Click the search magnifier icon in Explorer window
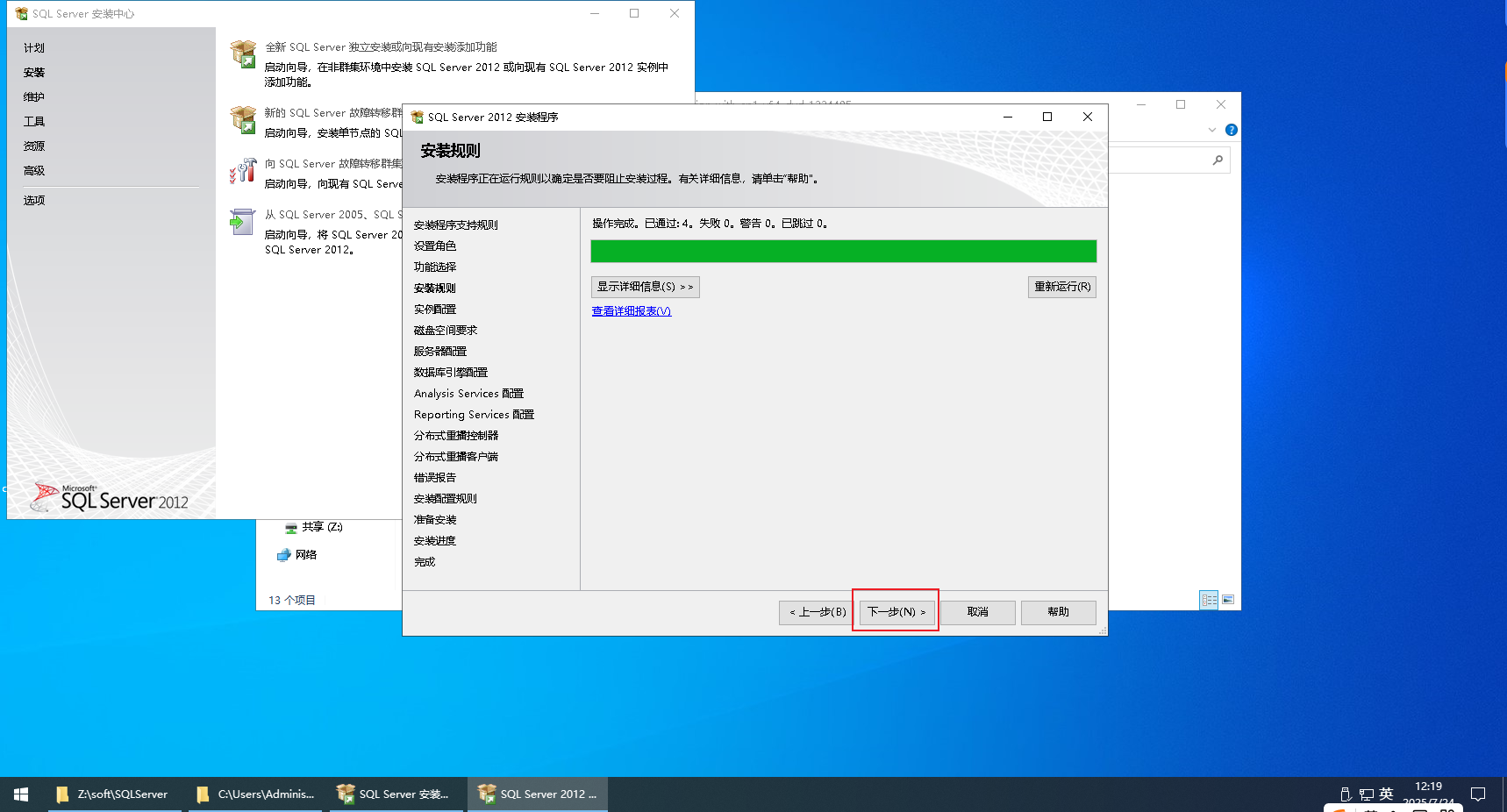The image size is (1507, 812). click(x=1218, y=160)
